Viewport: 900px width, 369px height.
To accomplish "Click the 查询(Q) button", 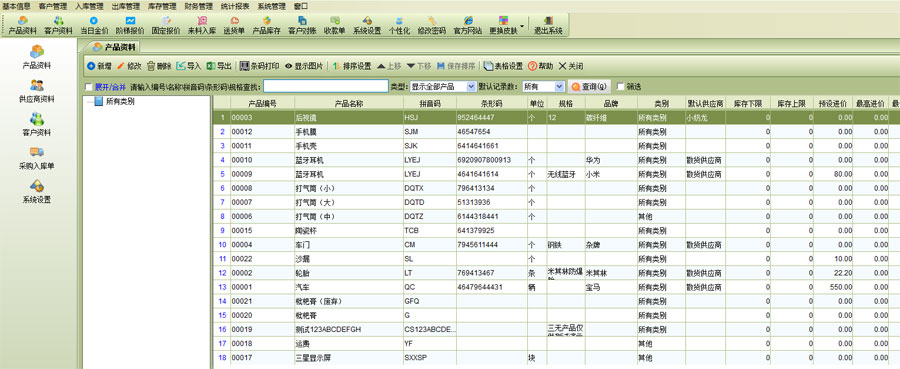I will point(589,87).
